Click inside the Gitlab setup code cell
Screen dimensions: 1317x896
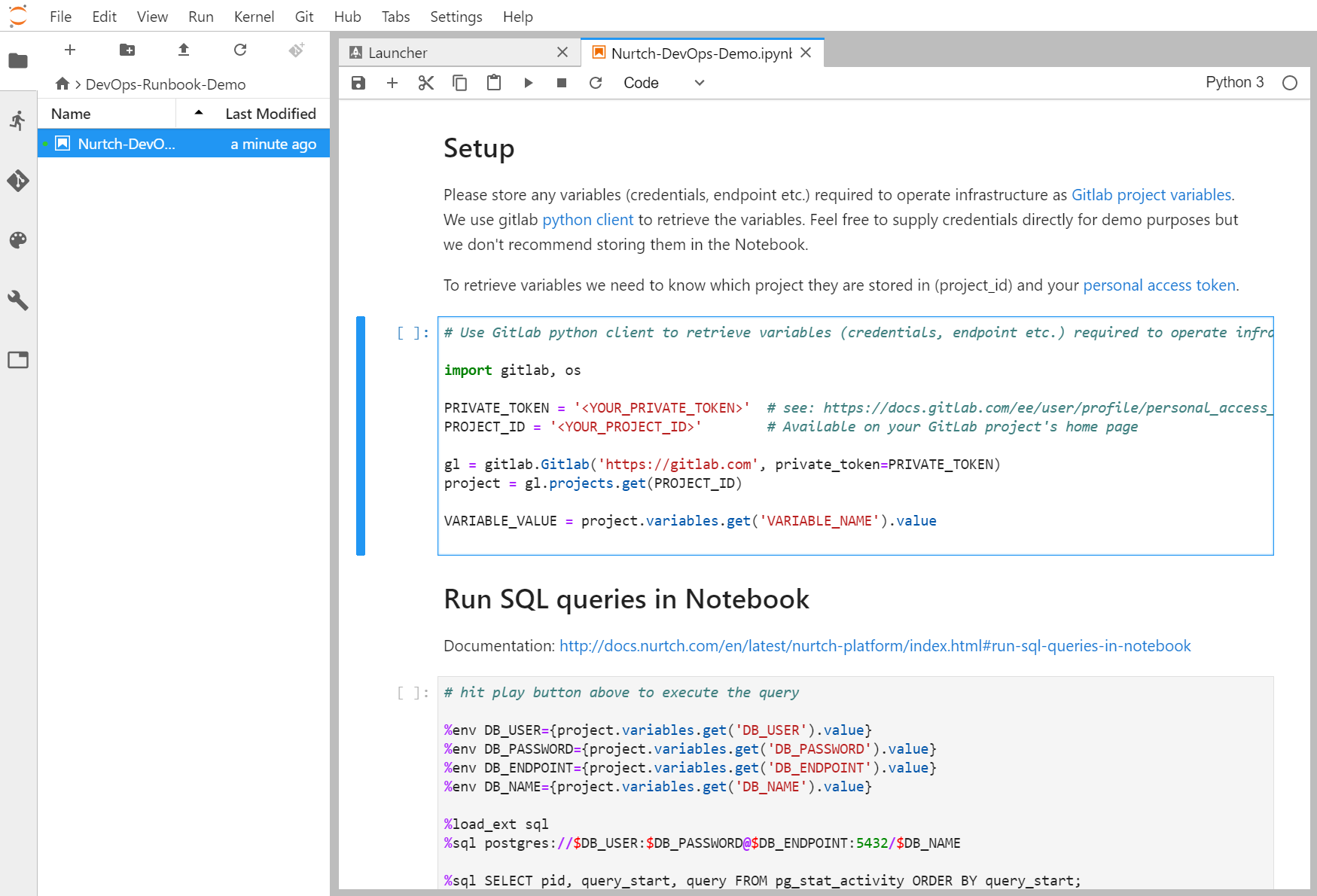coord(855,436)
